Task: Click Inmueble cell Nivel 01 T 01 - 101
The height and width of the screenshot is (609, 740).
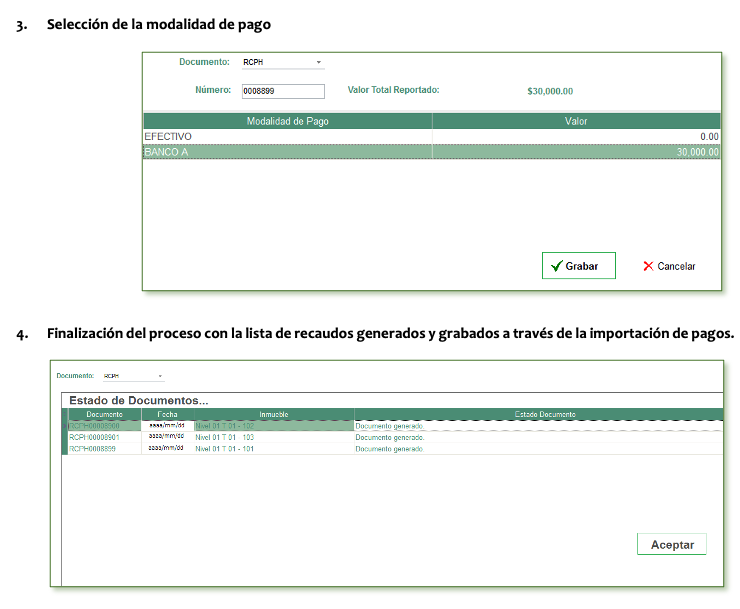Action: [x=274, y=448]
